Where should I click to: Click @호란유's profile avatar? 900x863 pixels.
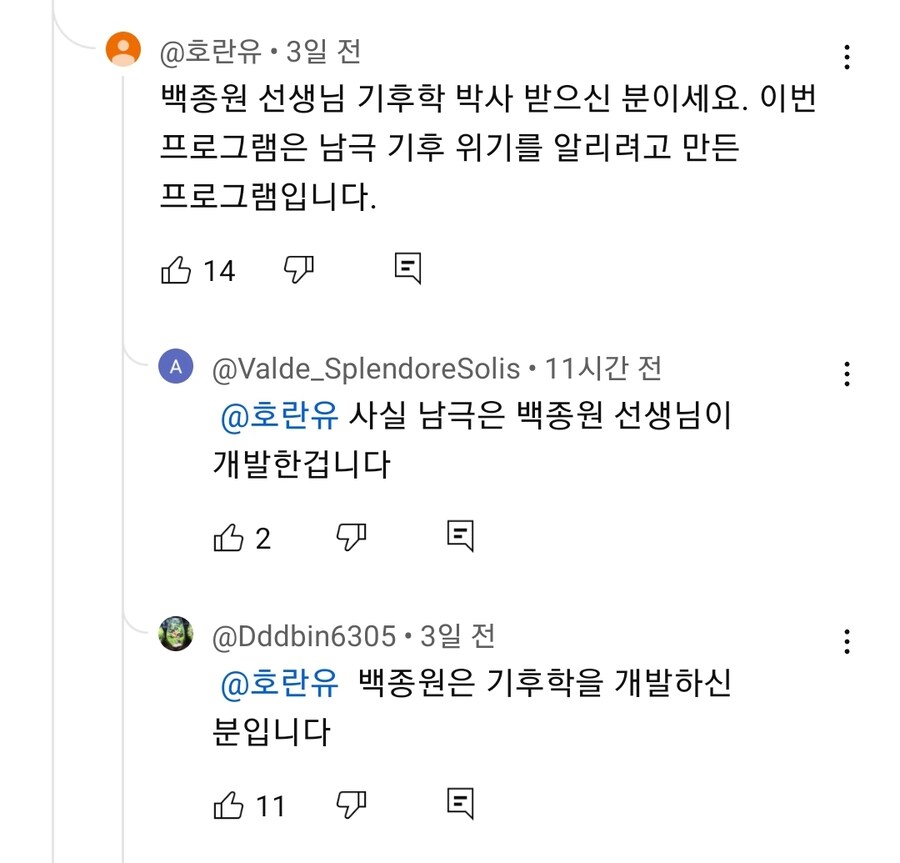coord(123,47)
